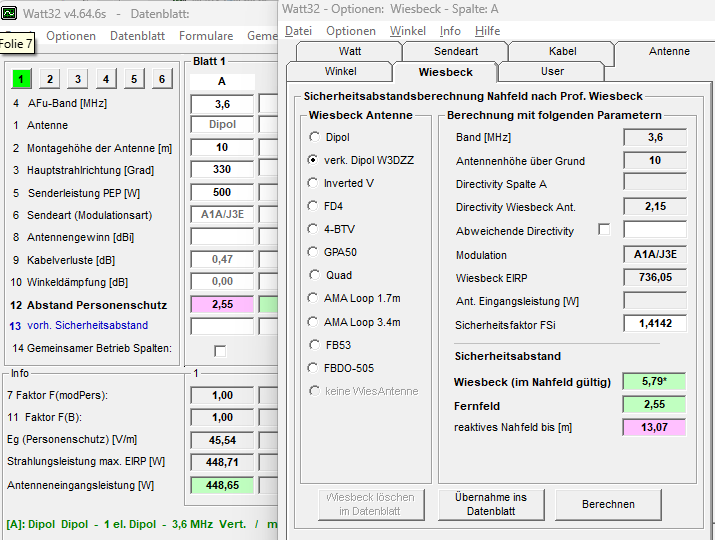Open the Datenblatt menu
715x540 pixels.
click(x=137, y=36)
